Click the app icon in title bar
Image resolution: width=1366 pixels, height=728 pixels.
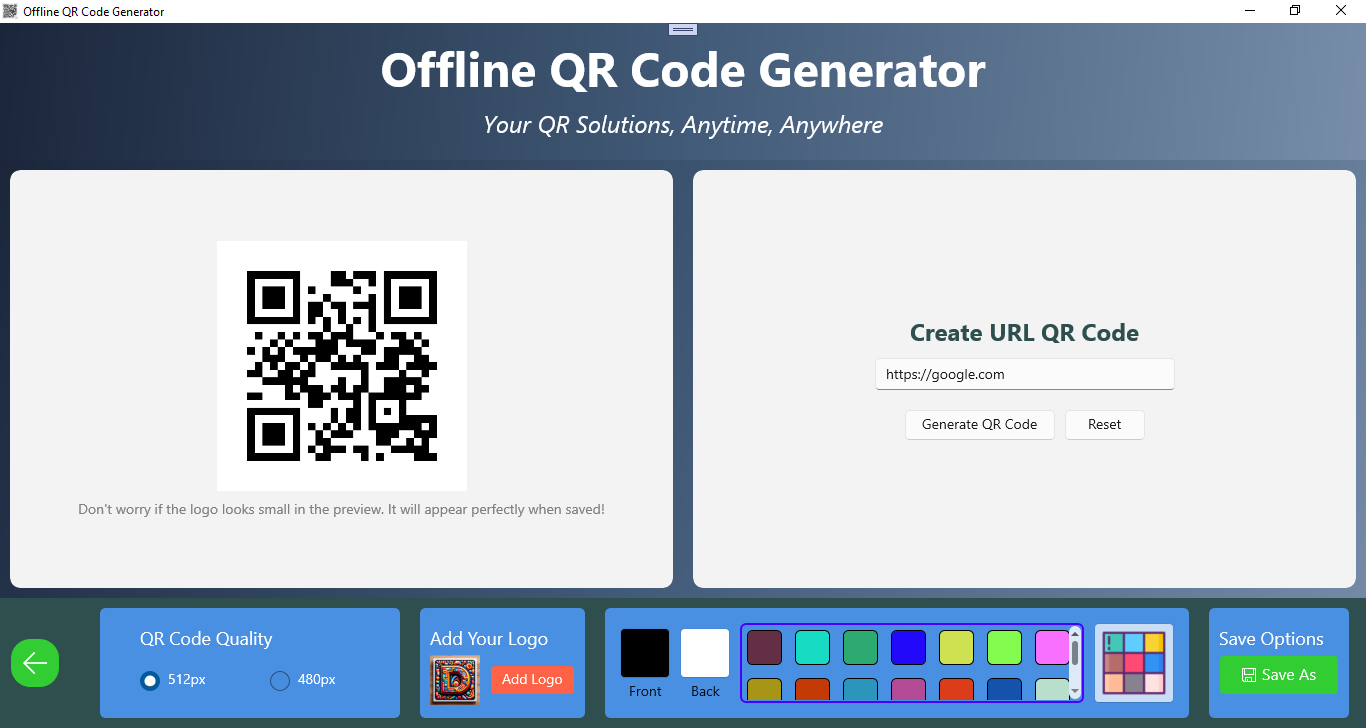coord(11,11)
